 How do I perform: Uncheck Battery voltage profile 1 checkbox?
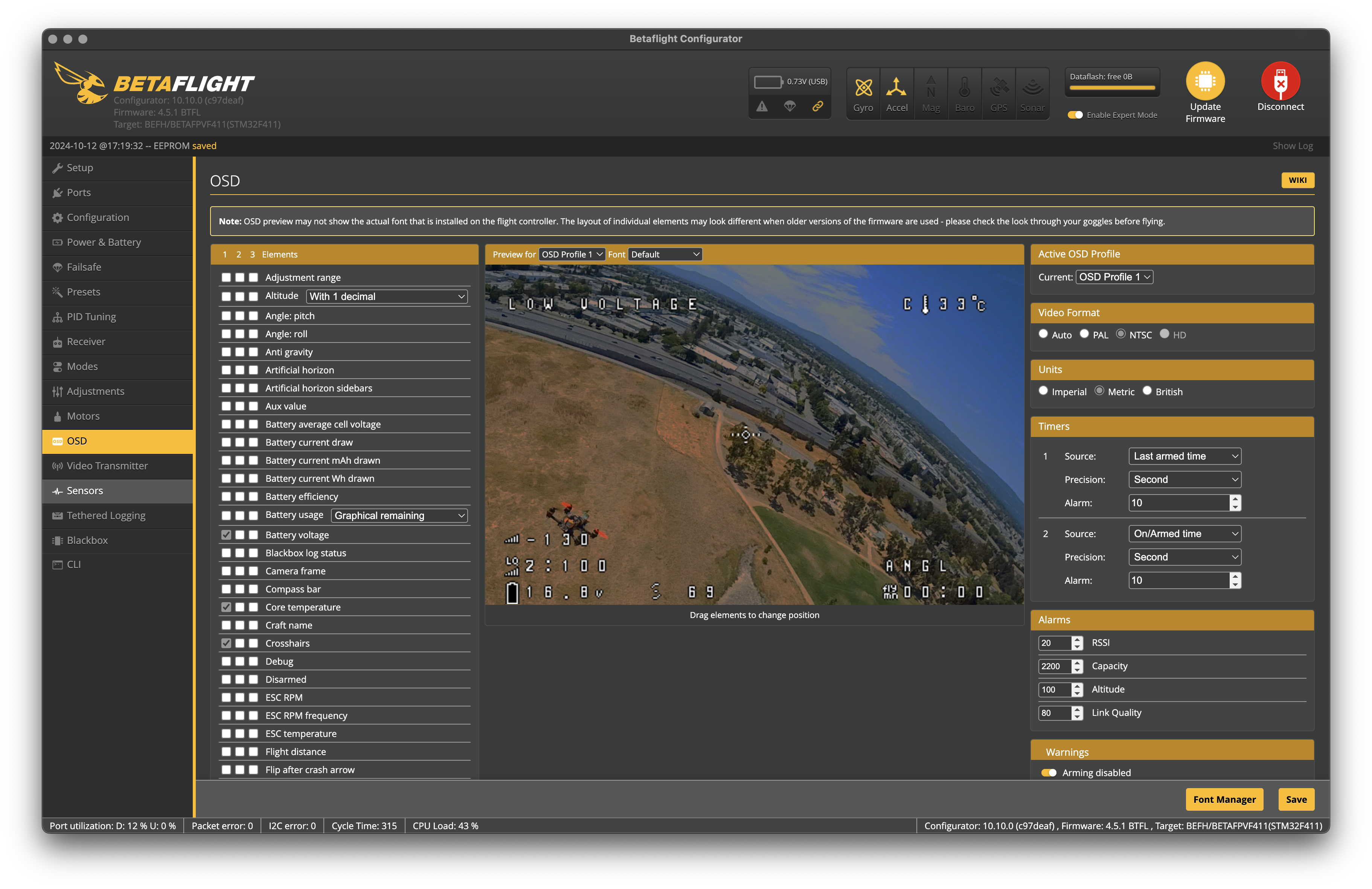tap(226, 535)
